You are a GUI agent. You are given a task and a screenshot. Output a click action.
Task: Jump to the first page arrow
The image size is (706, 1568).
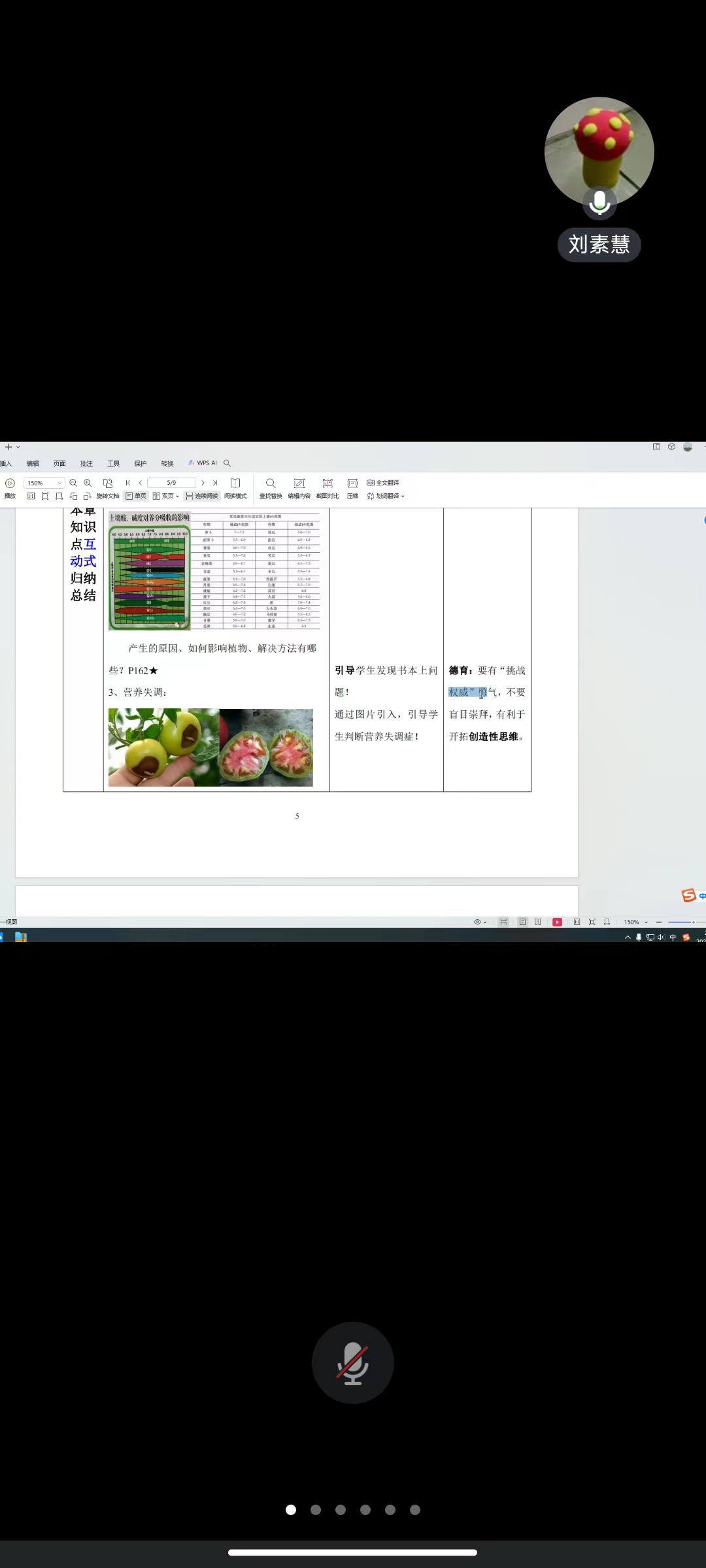(x=128, y=483)
